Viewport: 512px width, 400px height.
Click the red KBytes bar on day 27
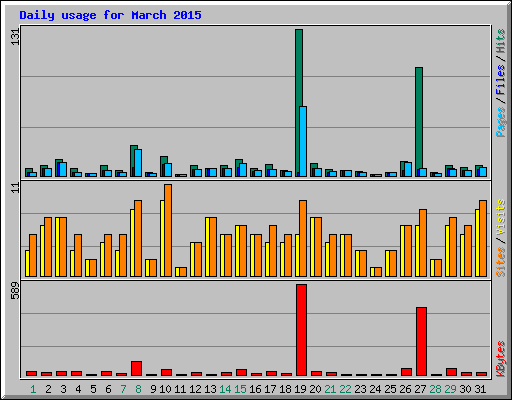[x=421, y=342]
